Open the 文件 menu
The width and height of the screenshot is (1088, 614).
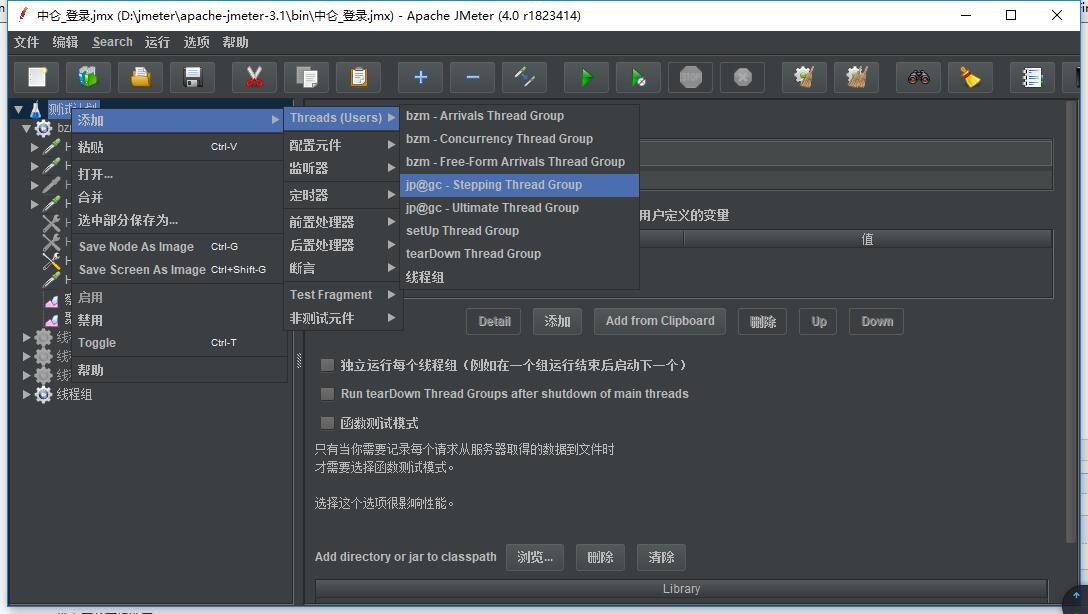tap(26, 42)
